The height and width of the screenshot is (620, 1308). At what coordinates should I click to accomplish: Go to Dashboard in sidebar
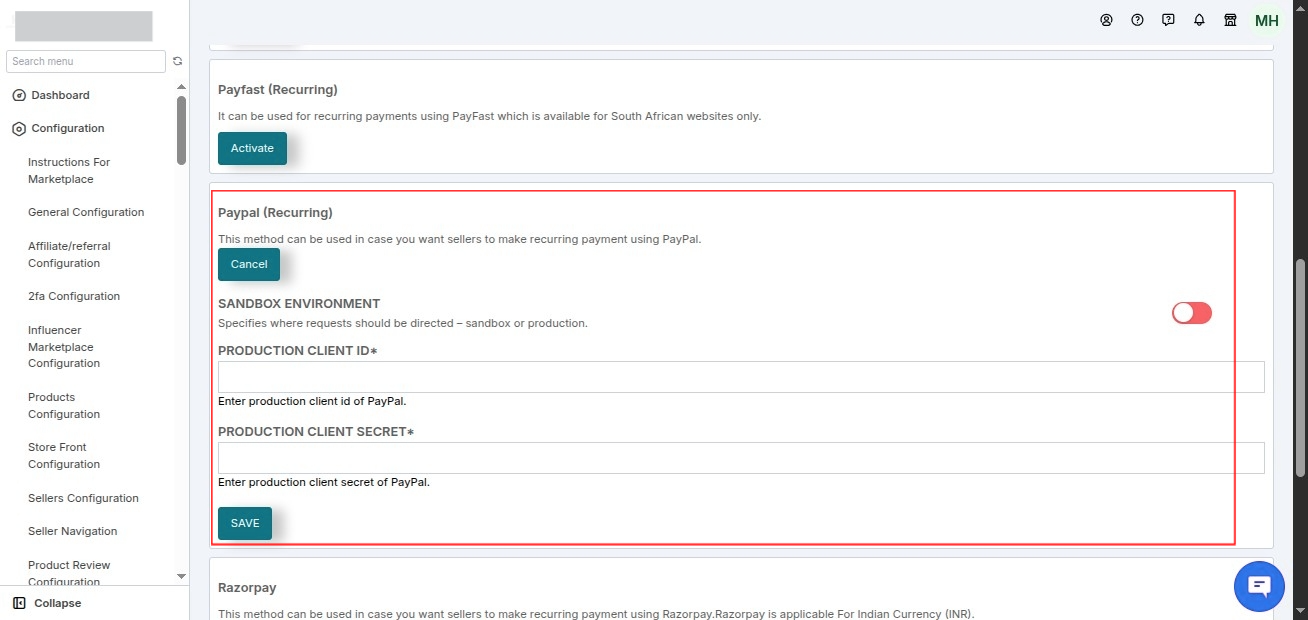pos(60,95)
